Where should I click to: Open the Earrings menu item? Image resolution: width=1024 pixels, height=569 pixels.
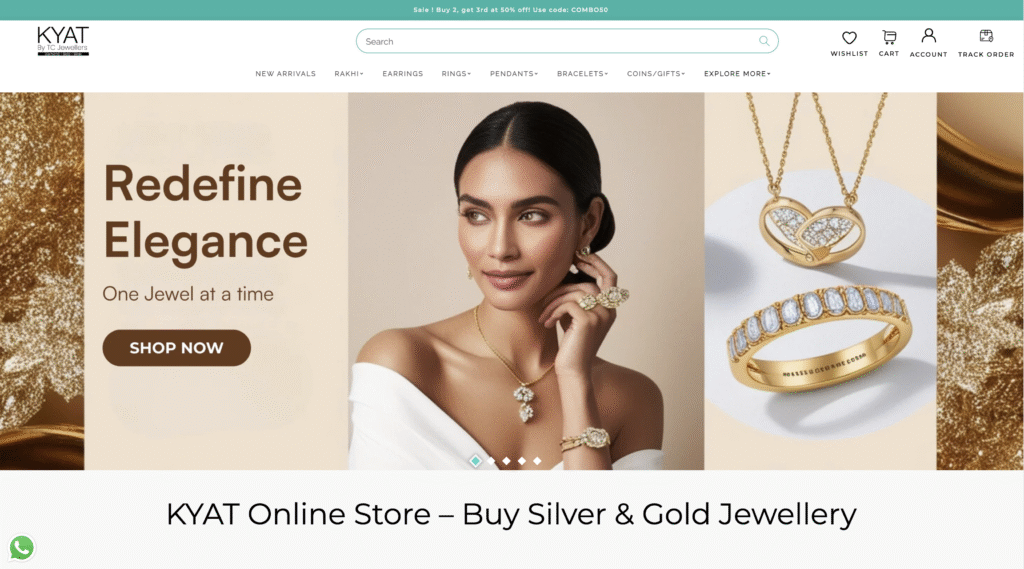pyautogui.click(x=402, y=74)
